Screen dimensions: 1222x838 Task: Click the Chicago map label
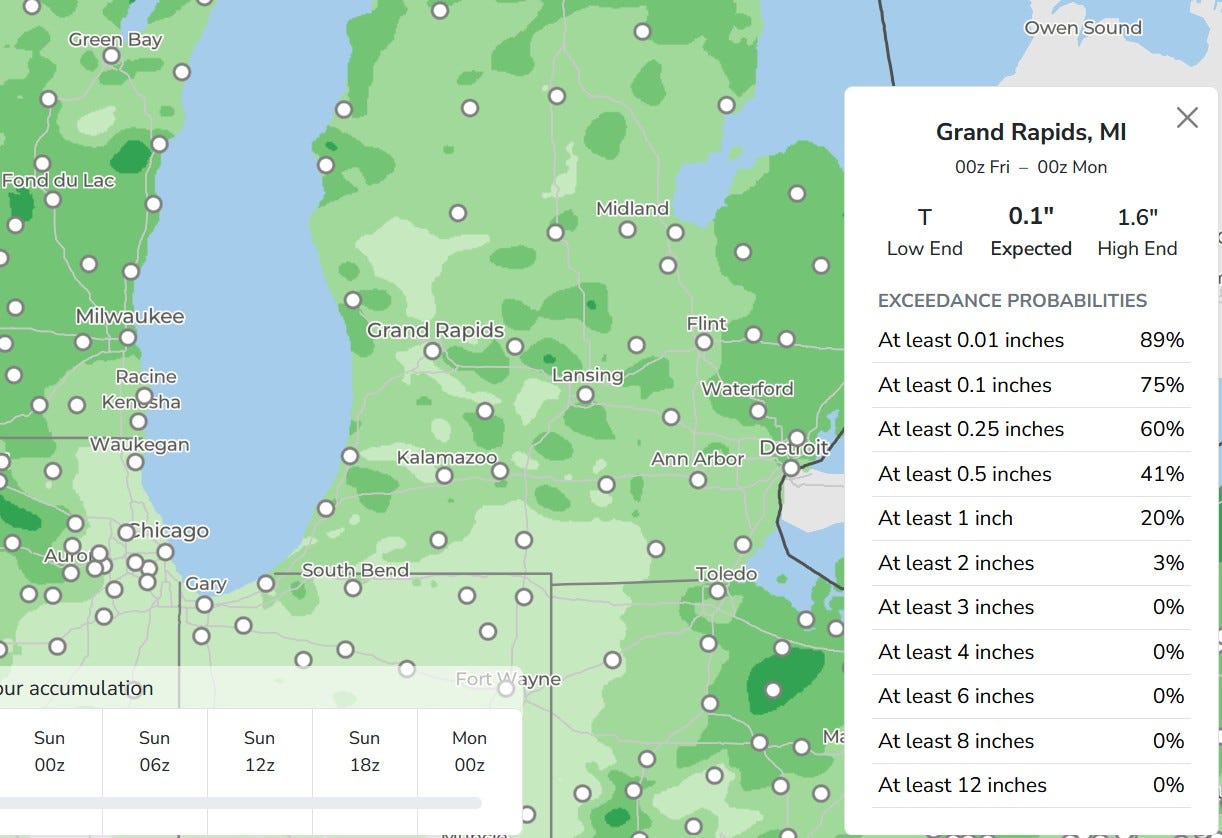[169, 530]
